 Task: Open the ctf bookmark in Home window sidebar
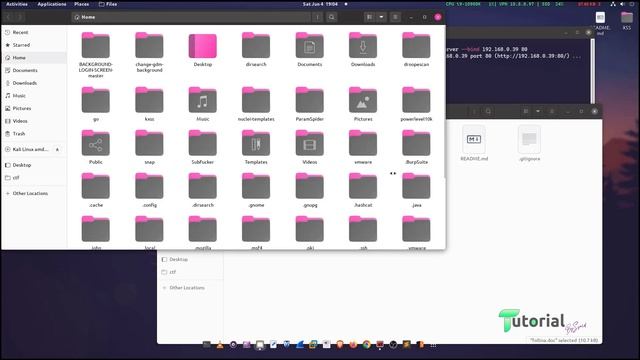[x=33, y=178]
